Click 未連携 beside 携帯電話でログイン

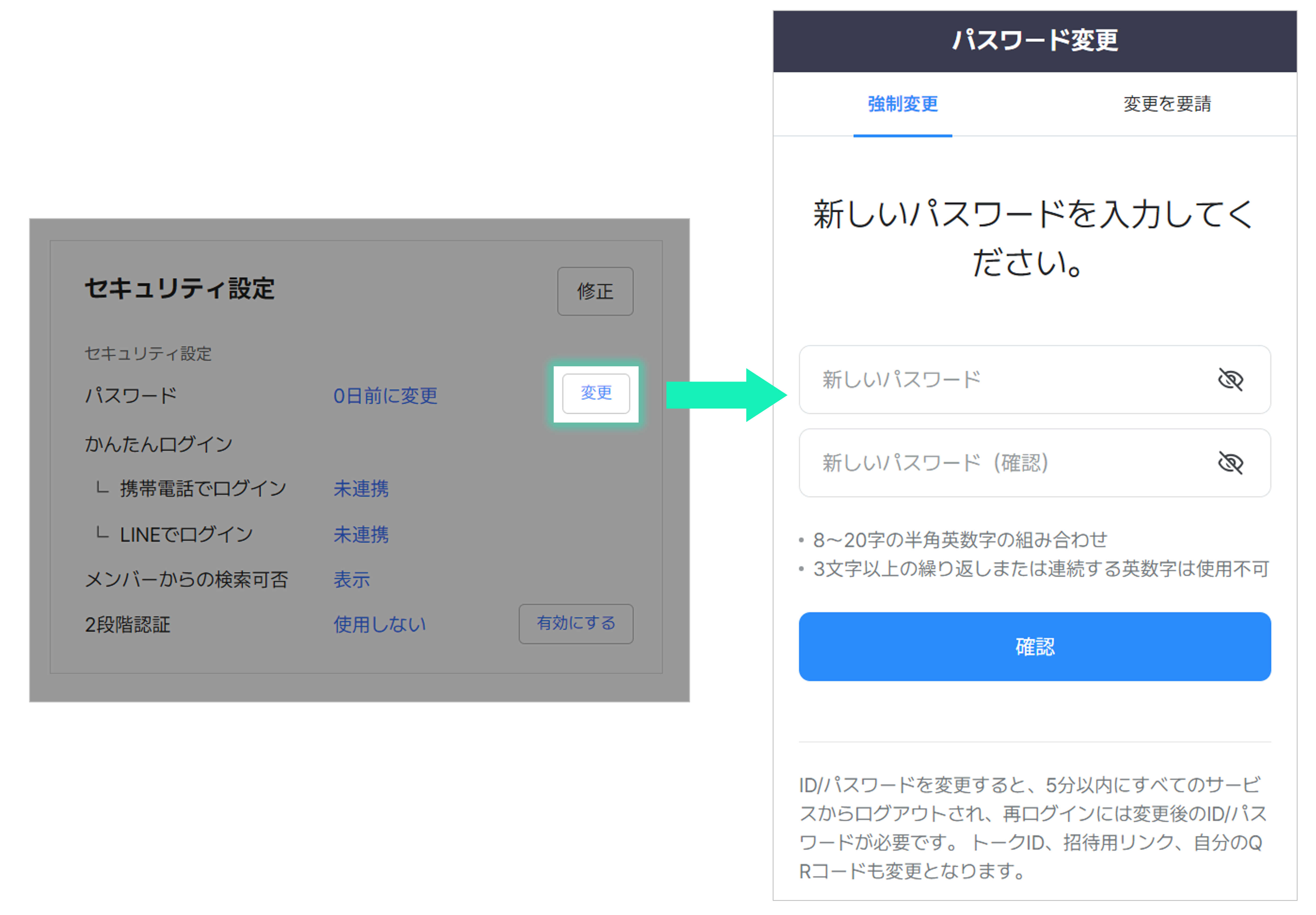(361, 488)
